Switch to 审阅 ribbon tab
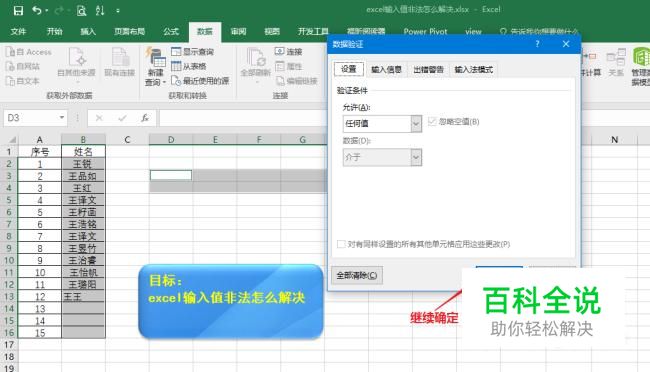650x372 pixels. [x=238, y=32]
